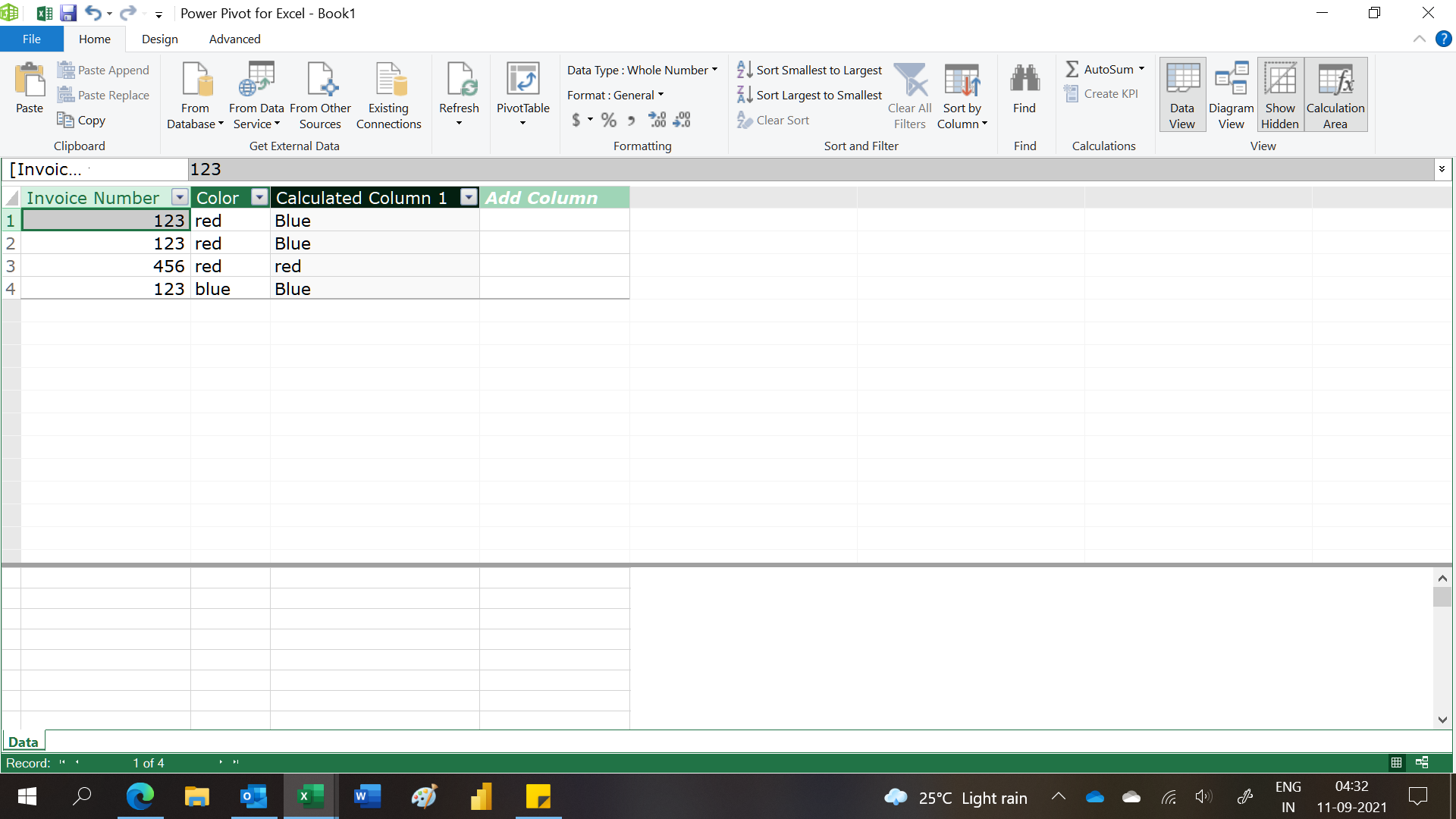This screenshot has height=819, width=1456.
Task: Expand the formula bar chevron
Action: coord(1442,169)
